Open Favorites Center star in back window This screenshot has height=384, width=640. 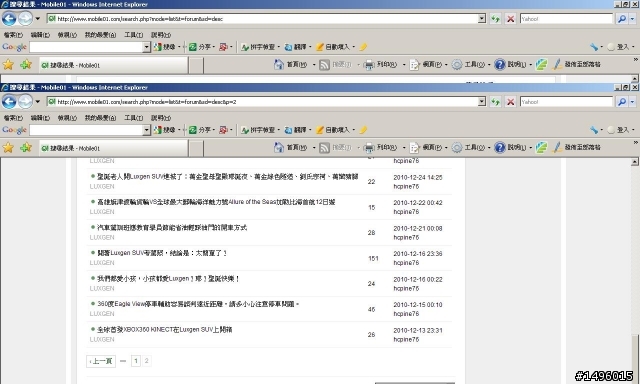(8, 64)
